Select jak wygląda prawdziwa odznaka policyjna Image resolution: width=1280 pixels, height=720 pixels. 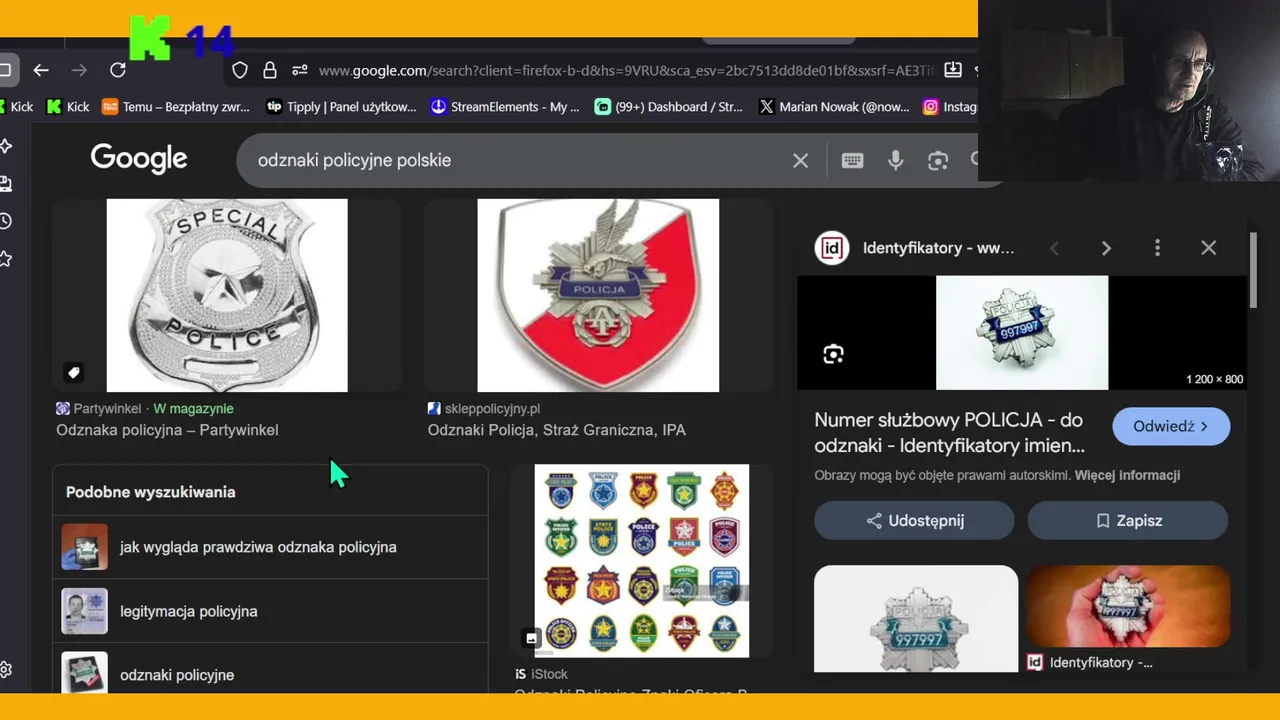coord(270,547)
